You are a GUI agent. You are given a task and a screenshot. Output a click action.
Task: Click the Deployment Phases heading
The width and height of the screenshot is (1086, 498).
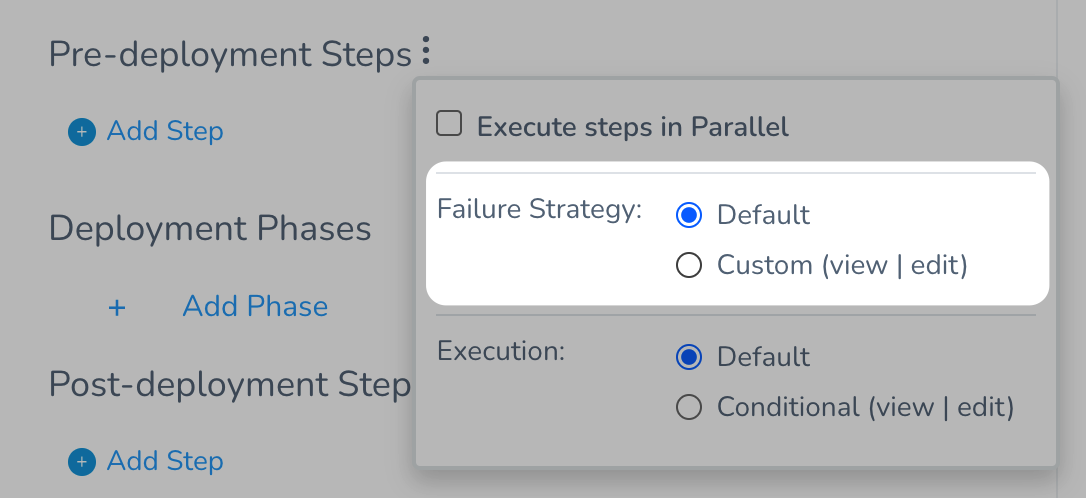click(210, 229)
